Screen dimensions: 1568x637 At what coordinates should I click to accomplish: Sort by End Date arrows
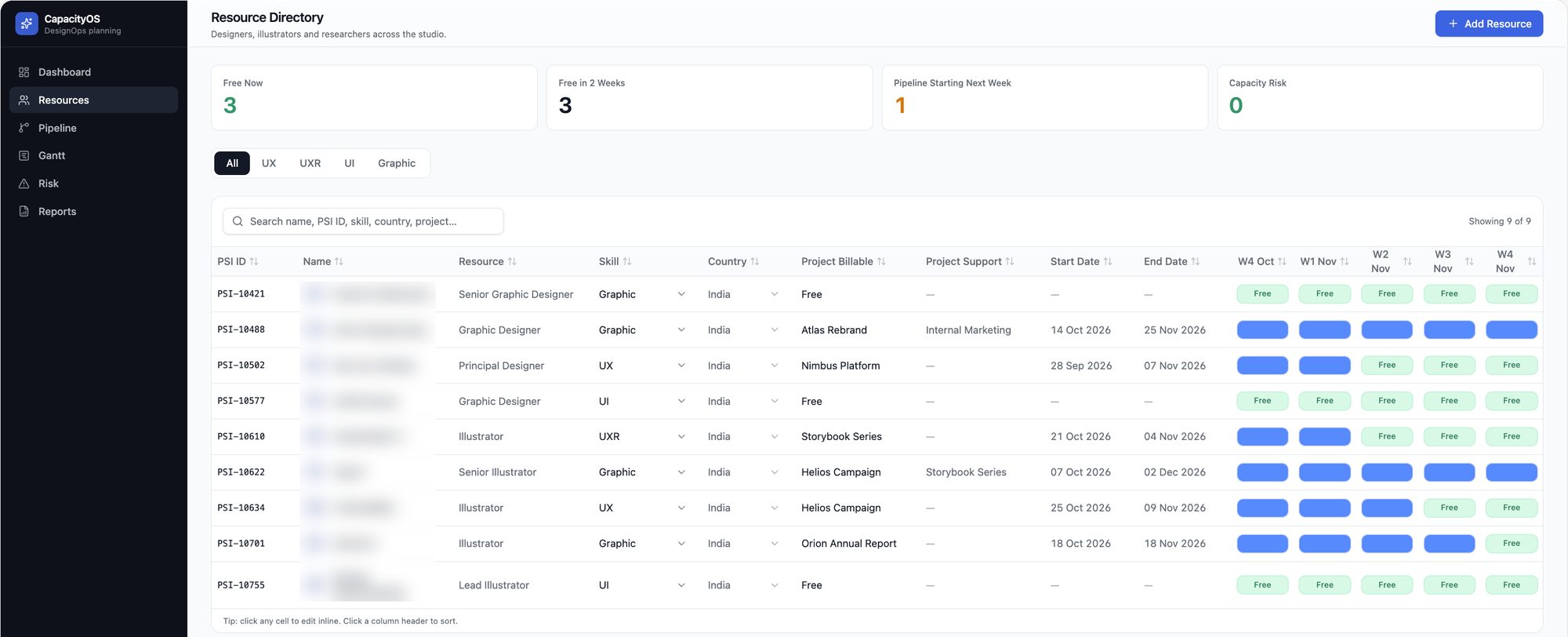[1196, 261]
